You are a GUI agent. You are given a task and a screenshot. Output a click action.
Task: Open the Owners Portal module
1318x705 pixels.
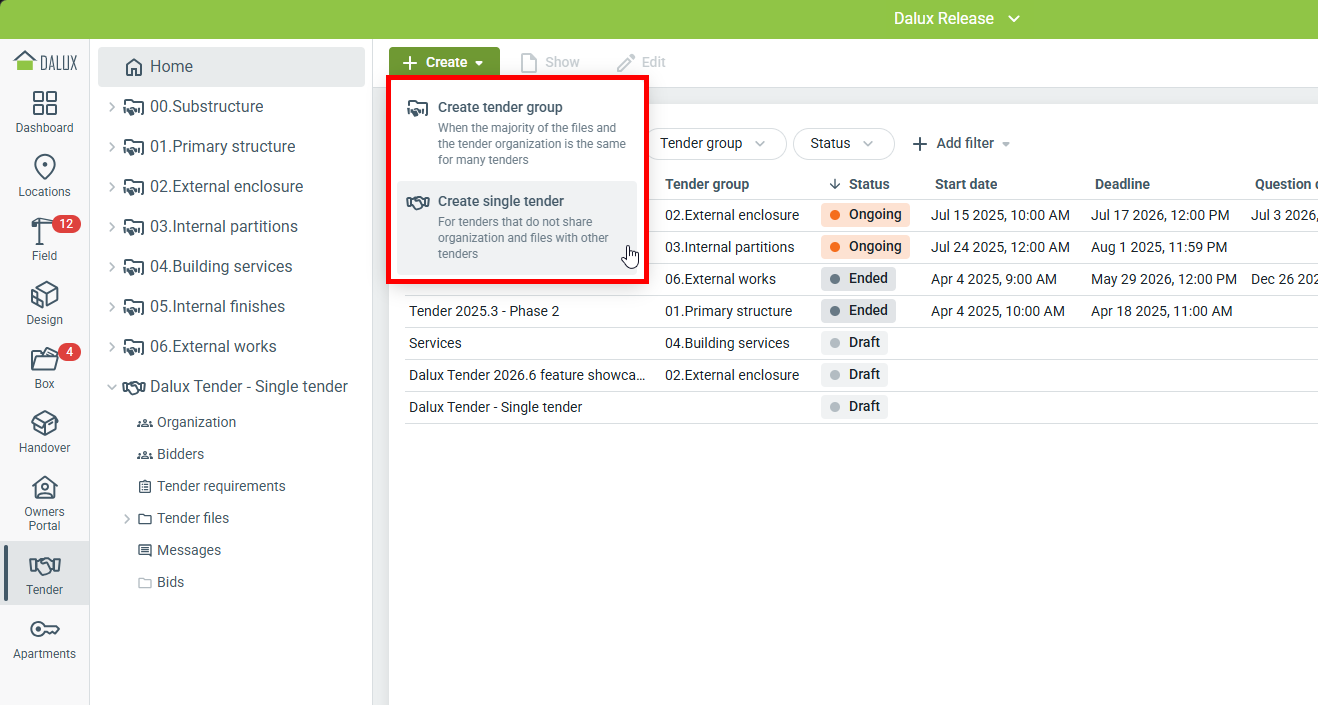[44, 503]
